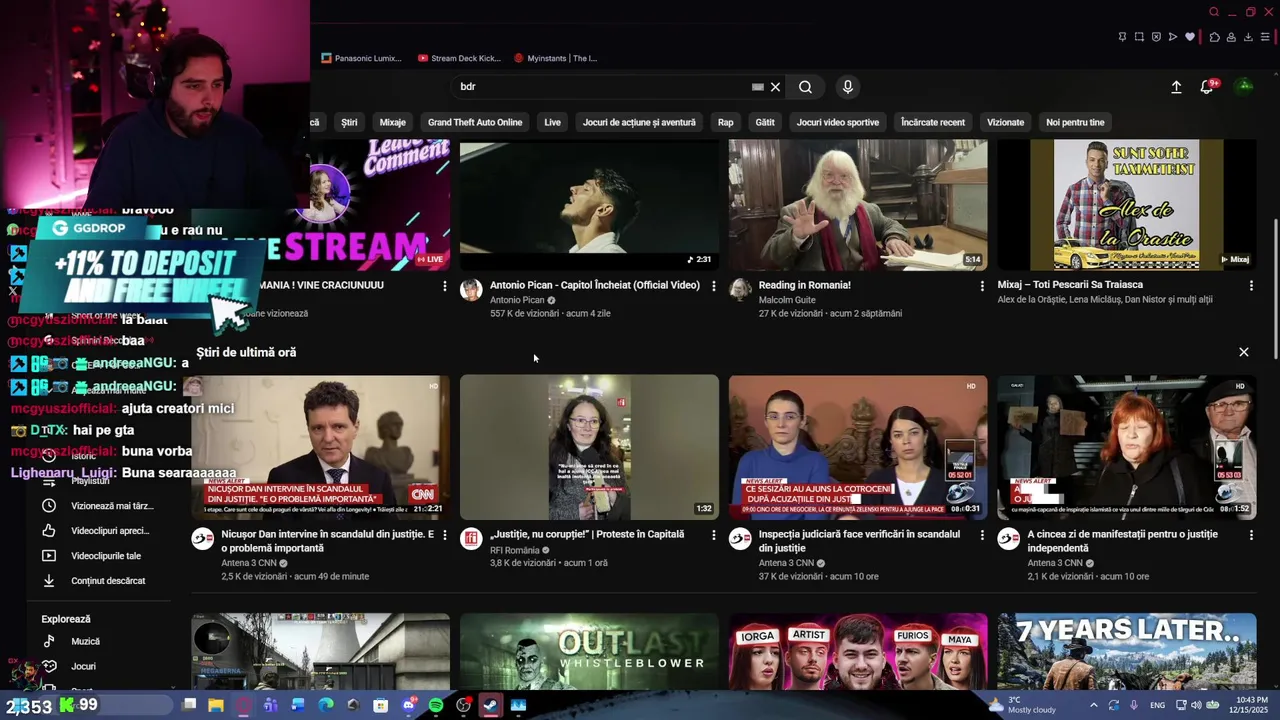1280x720 pixels.
Task: Take a snapshot with the browser snapshot icon
Action: point(1139,37)
